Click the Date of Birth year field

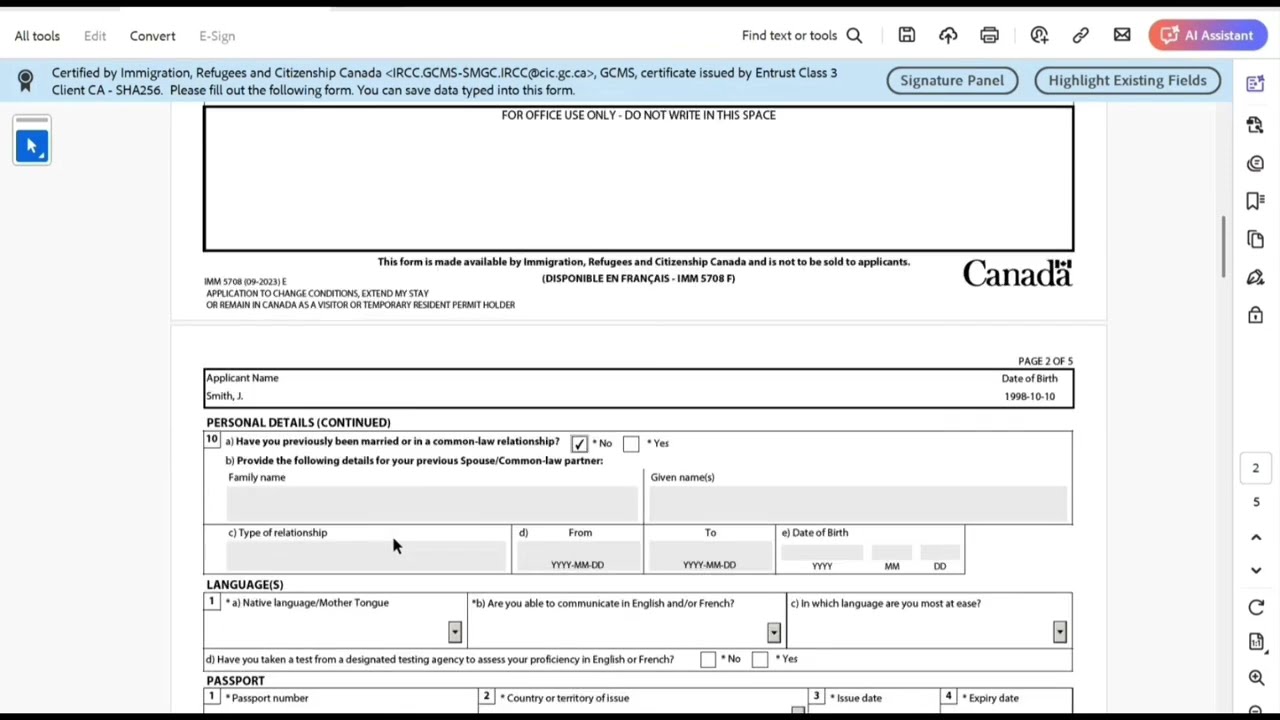822,552
